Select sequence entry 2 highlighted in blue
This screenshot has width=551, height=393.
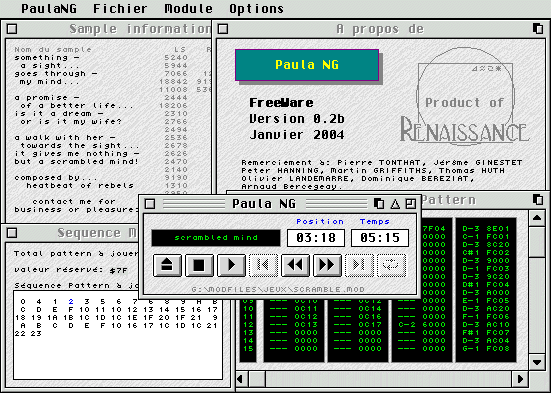(x=71, y=302)
